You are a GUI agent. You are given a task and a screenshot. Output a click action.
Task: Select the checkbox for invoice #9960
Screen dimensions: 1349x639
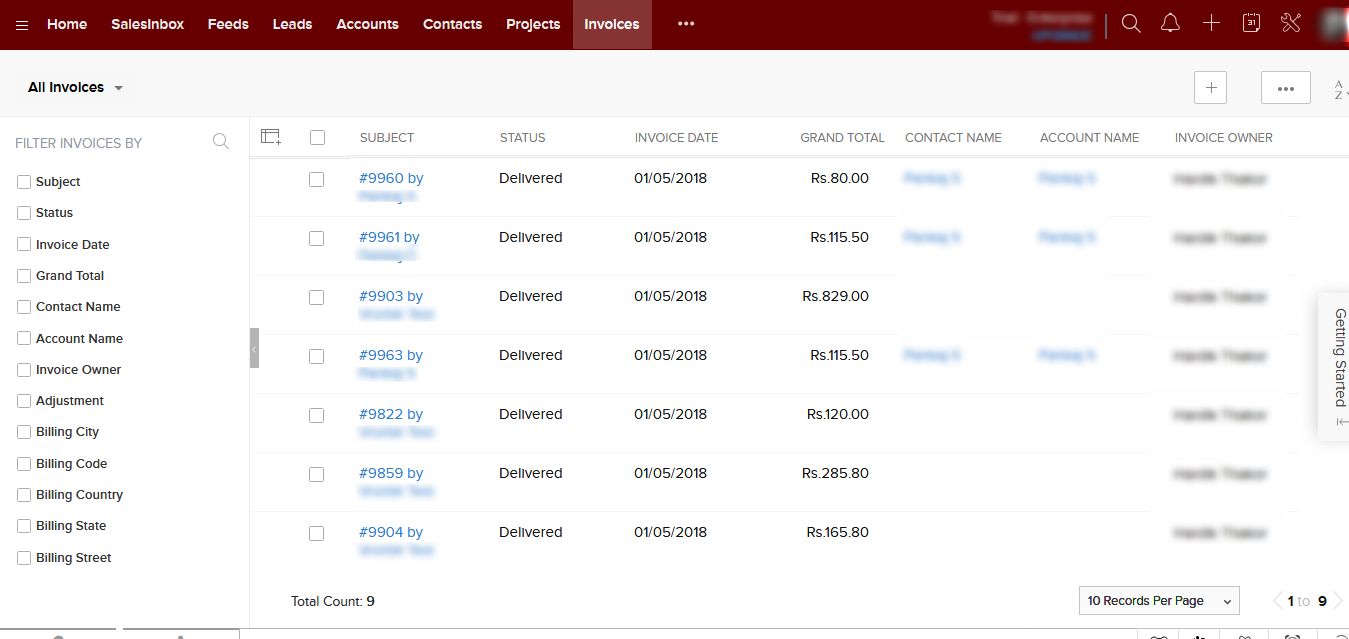317,179
